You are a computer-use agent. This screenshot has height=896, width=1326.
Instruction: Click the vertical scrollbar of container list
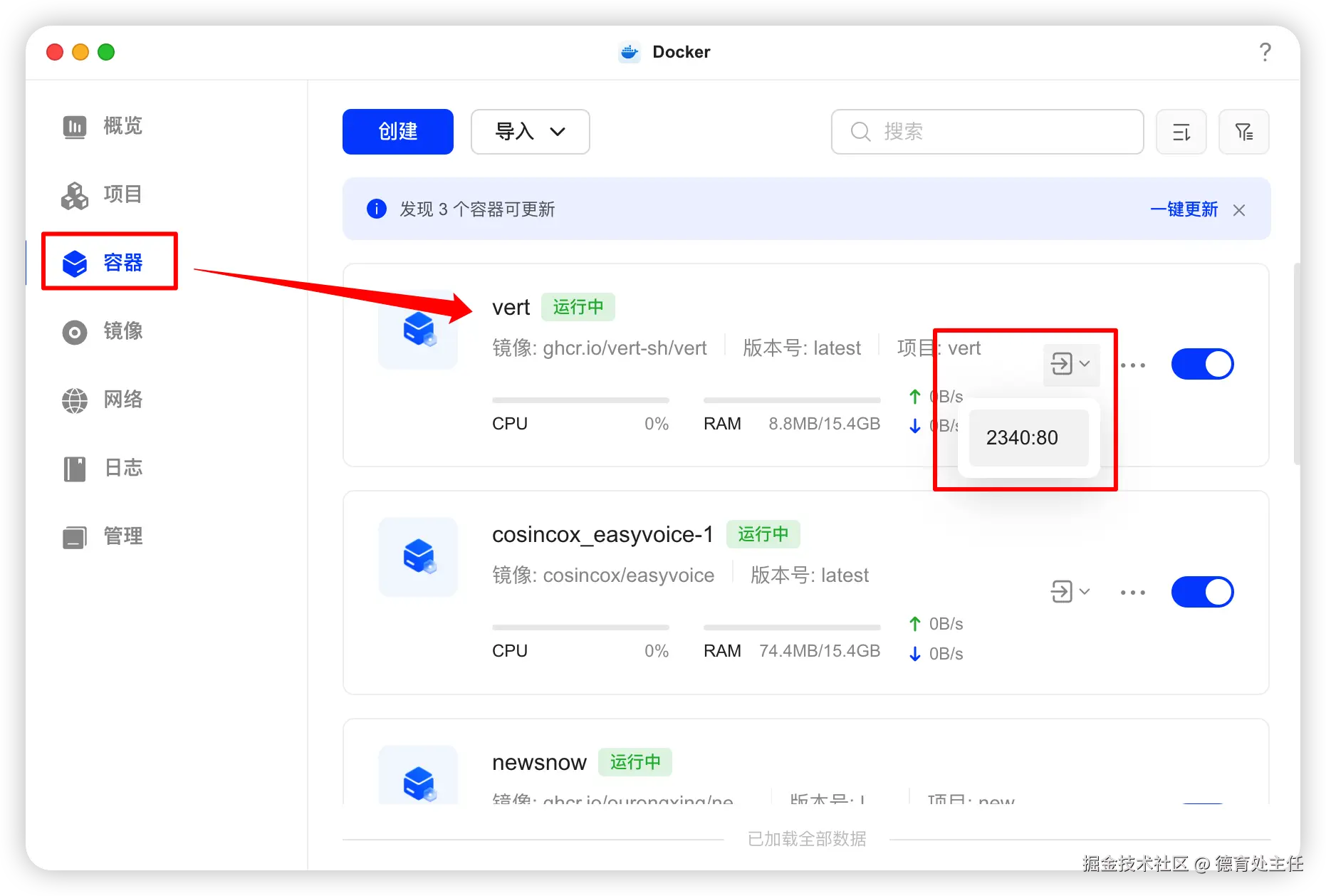[x=1297, y=364]
